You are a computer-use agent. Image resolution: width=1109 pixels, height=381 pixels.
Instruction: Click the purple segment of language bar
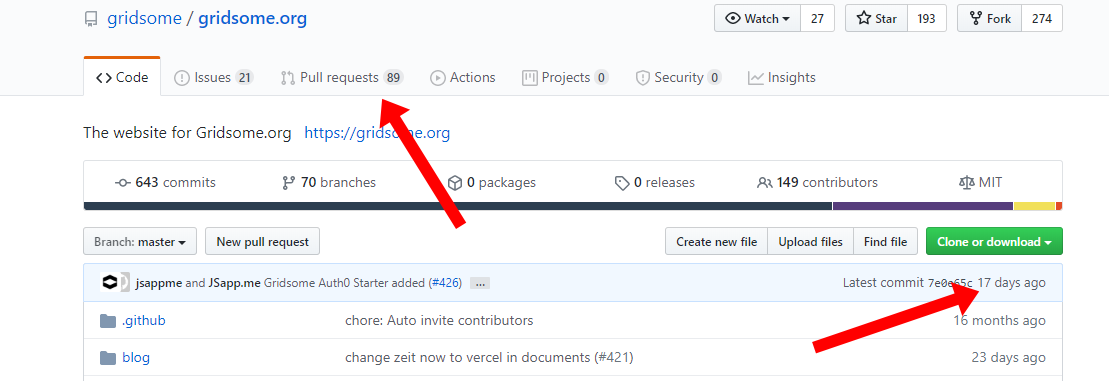point(923,206)
